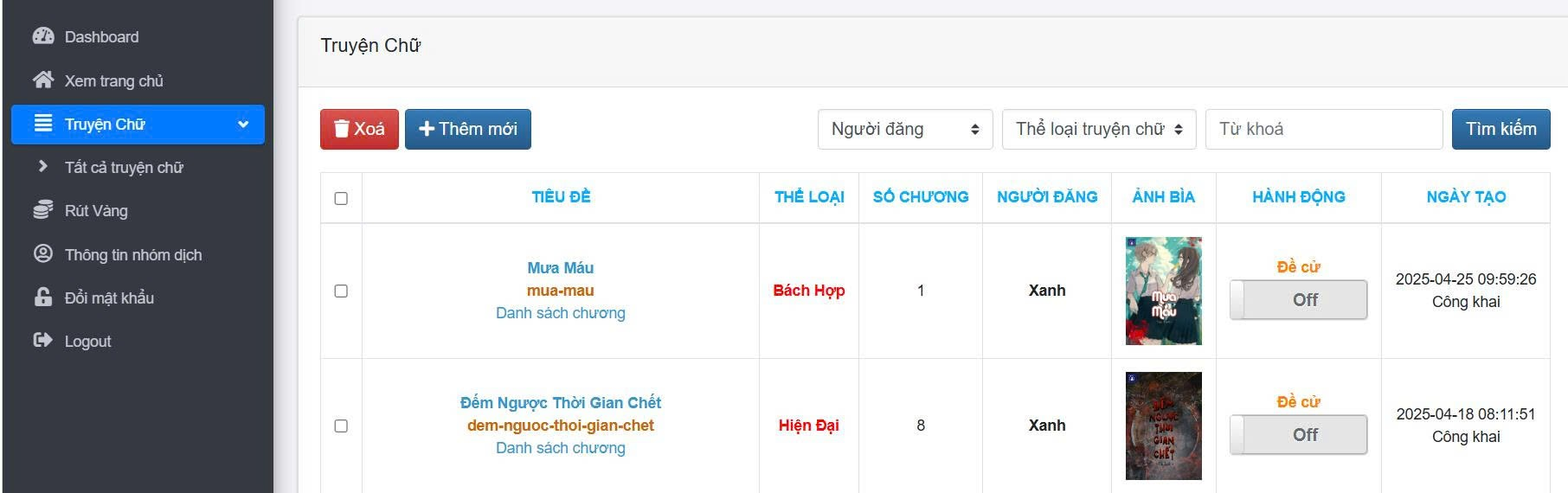
Task: Open the Người đăng dropdown
Action: pyautogui.click(x=905, y=129)
